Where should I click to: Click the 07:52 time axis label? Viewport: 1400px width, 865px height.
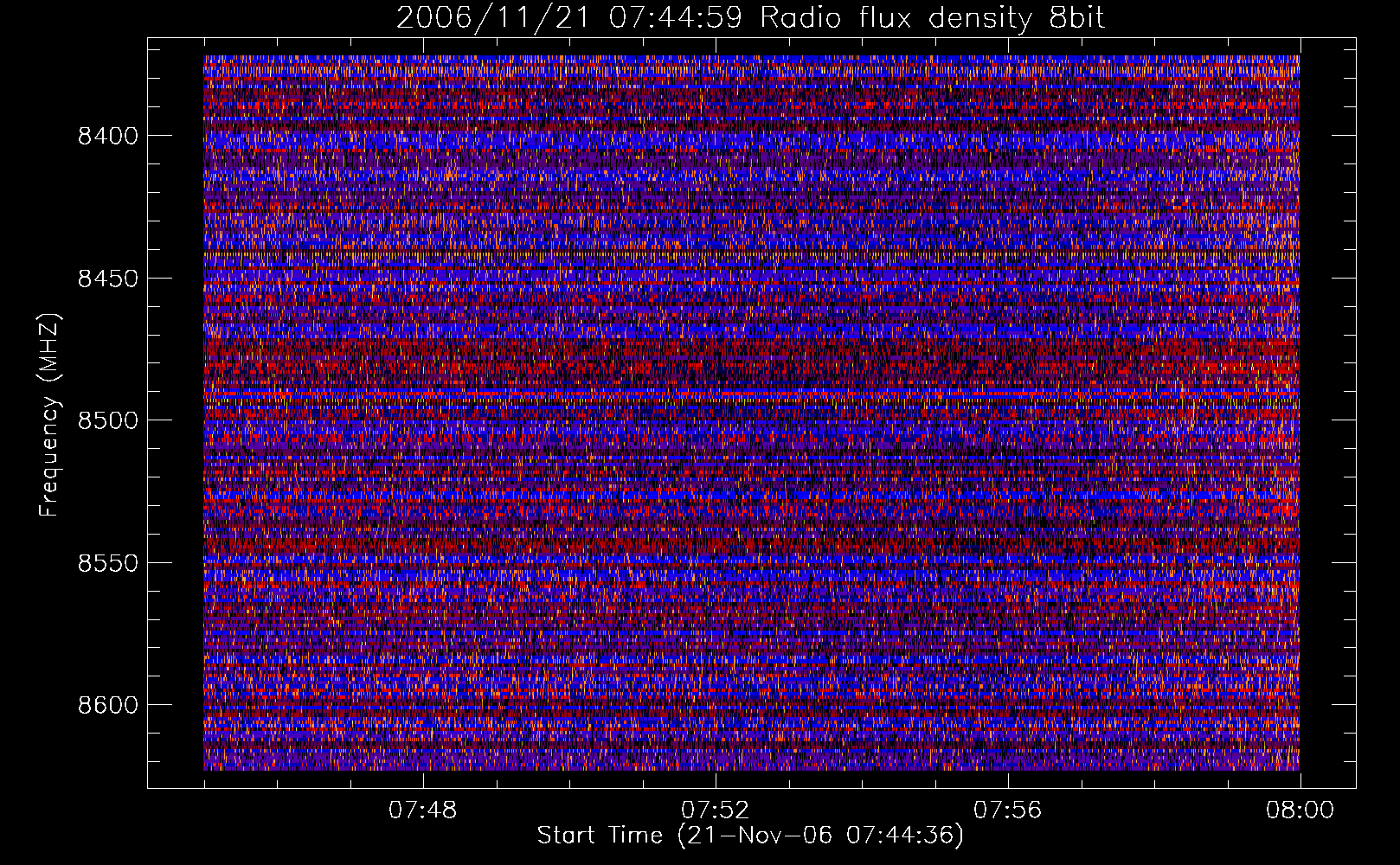click(716, 811)
